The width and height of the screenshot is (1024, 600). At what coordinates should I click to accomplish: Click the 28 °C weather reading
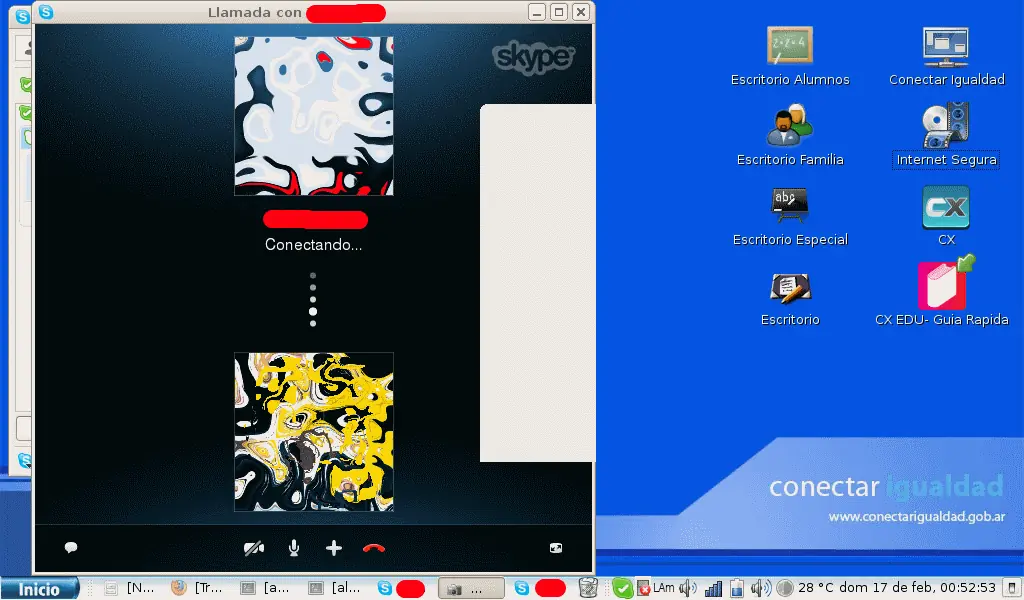pos(816,588)
